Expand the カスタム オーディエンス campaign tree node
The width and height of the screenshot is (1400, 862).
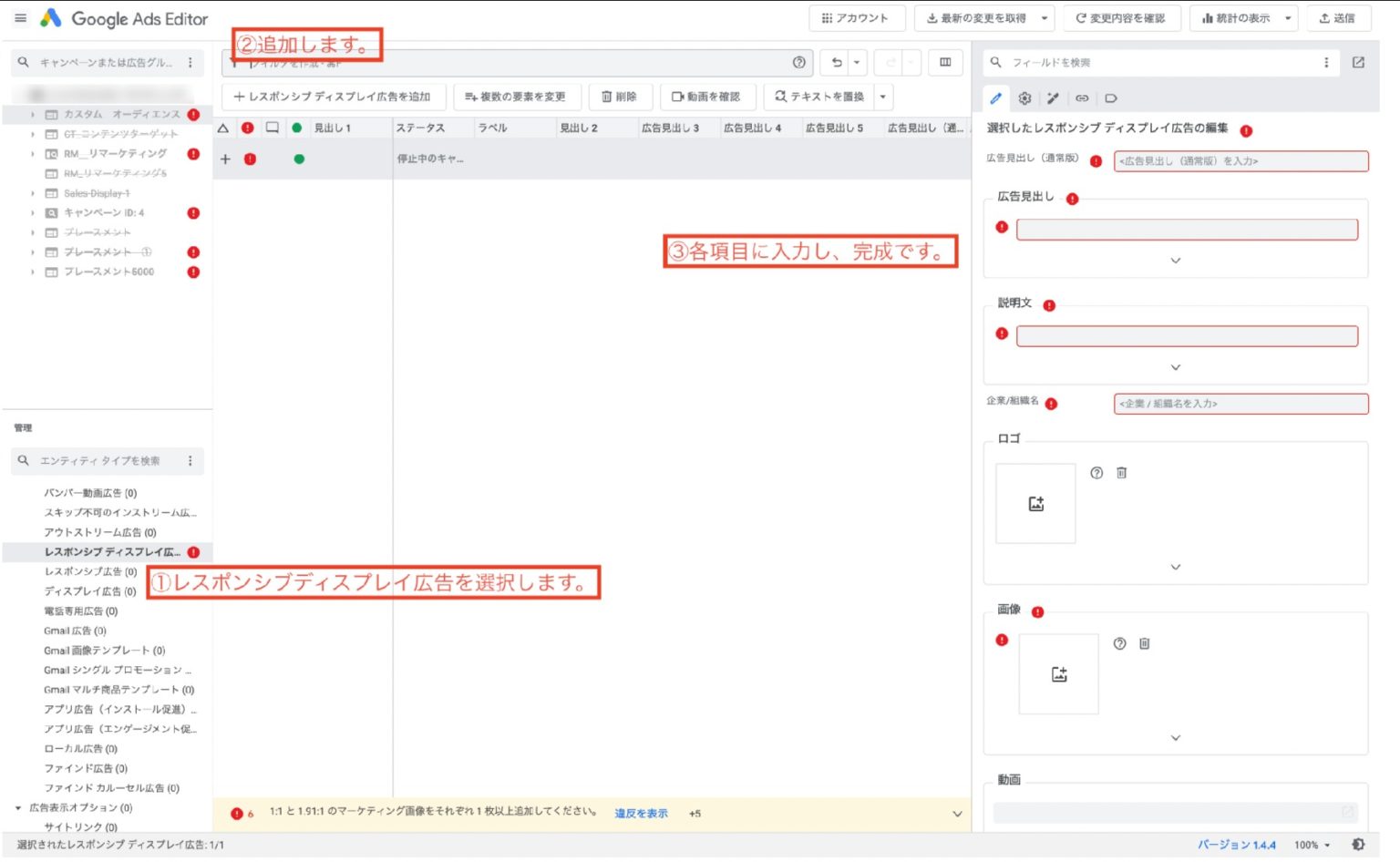click(33, 115)
